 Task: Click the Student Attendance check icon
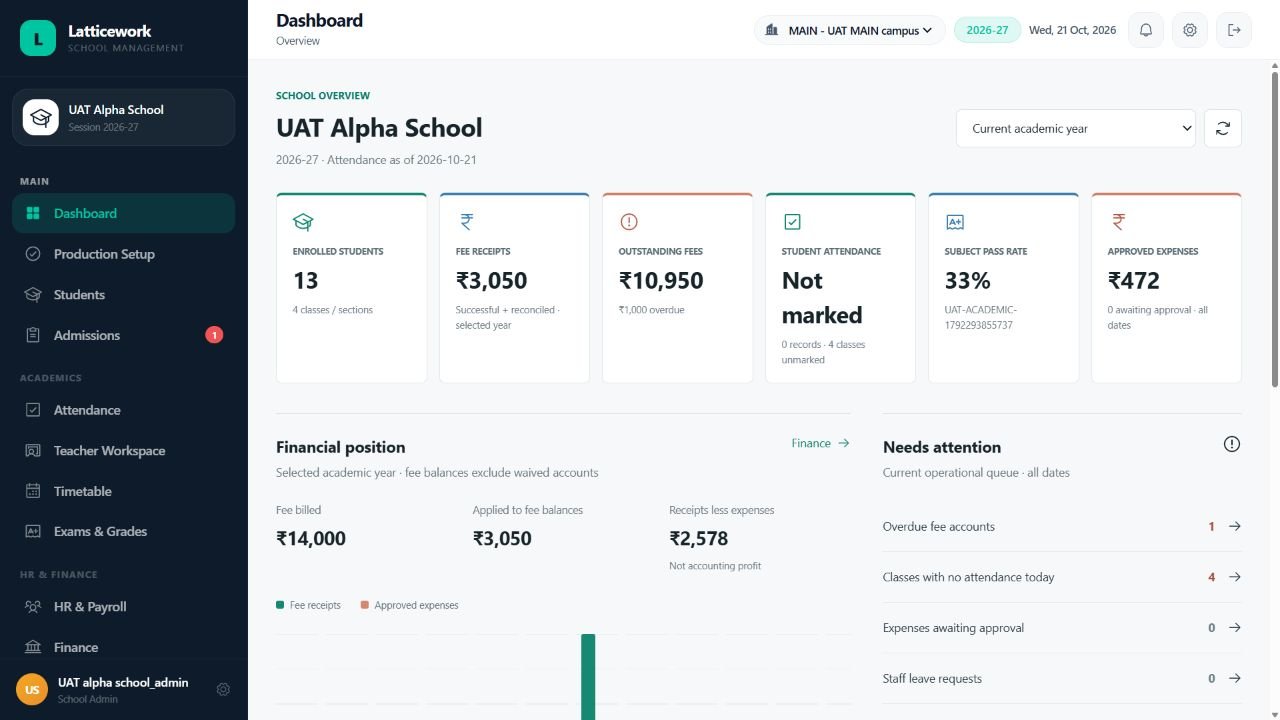coord(792,222)
